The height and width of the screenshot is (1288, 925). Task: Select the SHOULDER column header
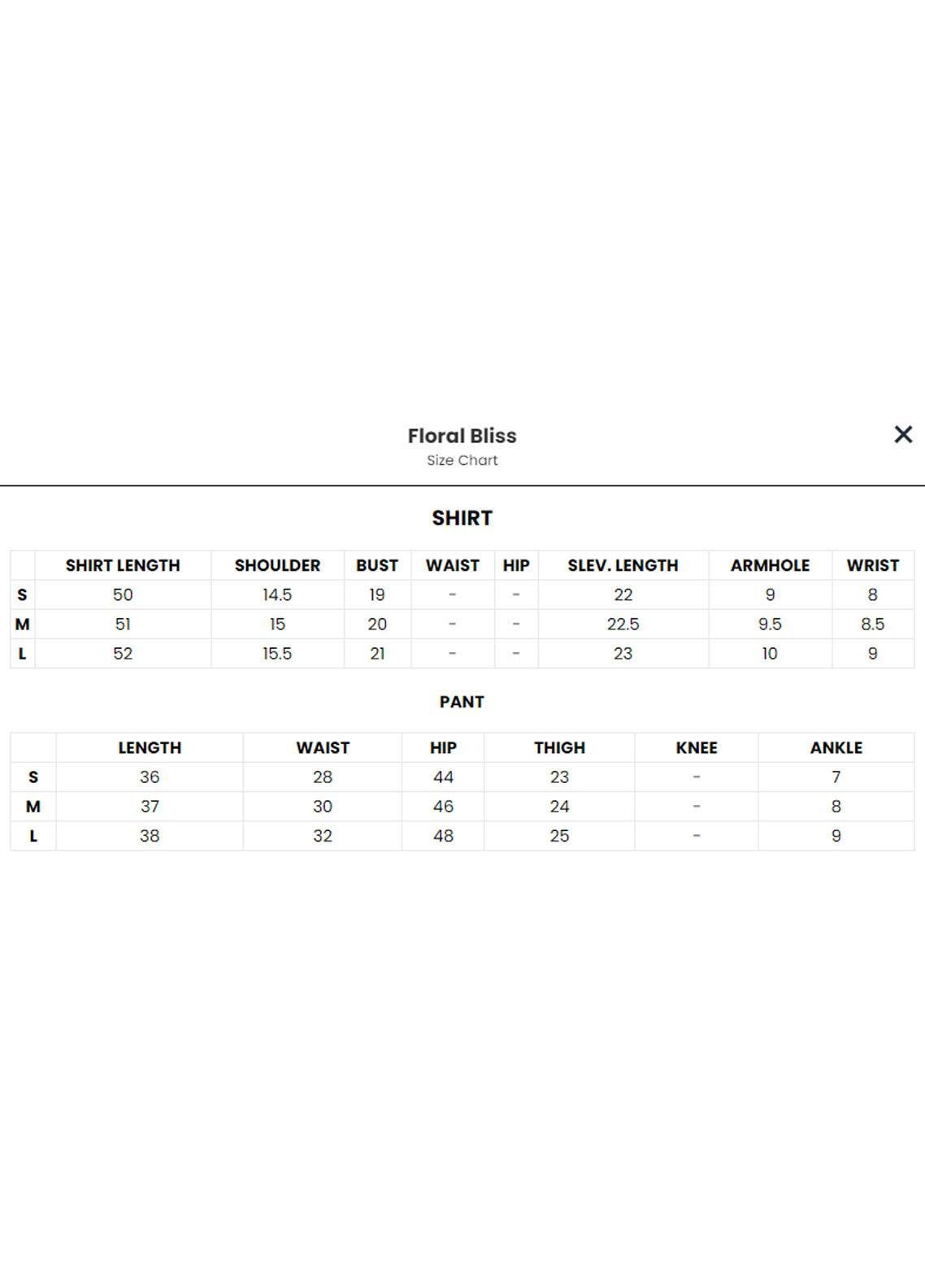tap(277, 565)
